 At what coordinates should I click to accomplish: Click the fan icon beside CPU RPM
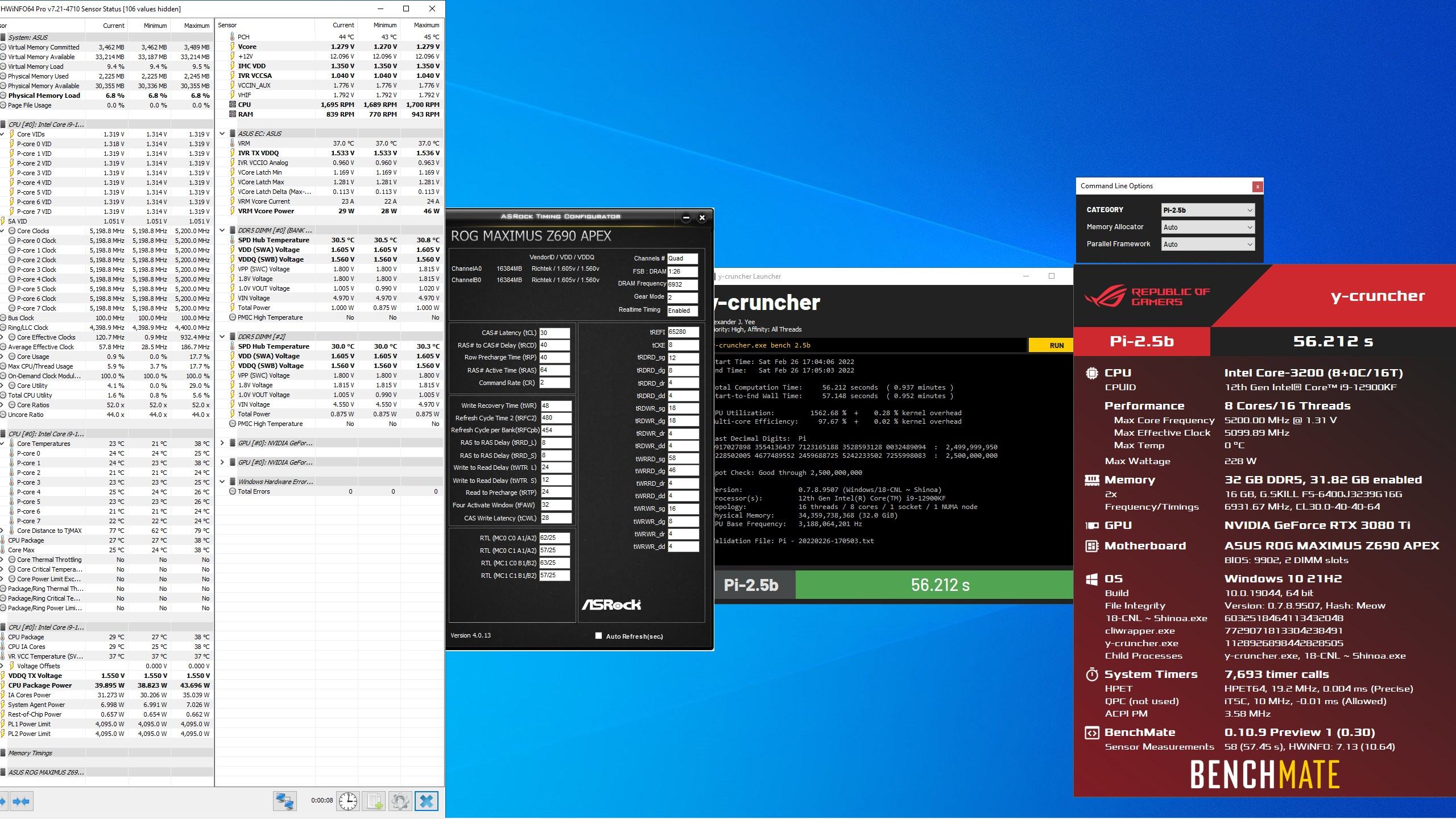pos(232,105)
